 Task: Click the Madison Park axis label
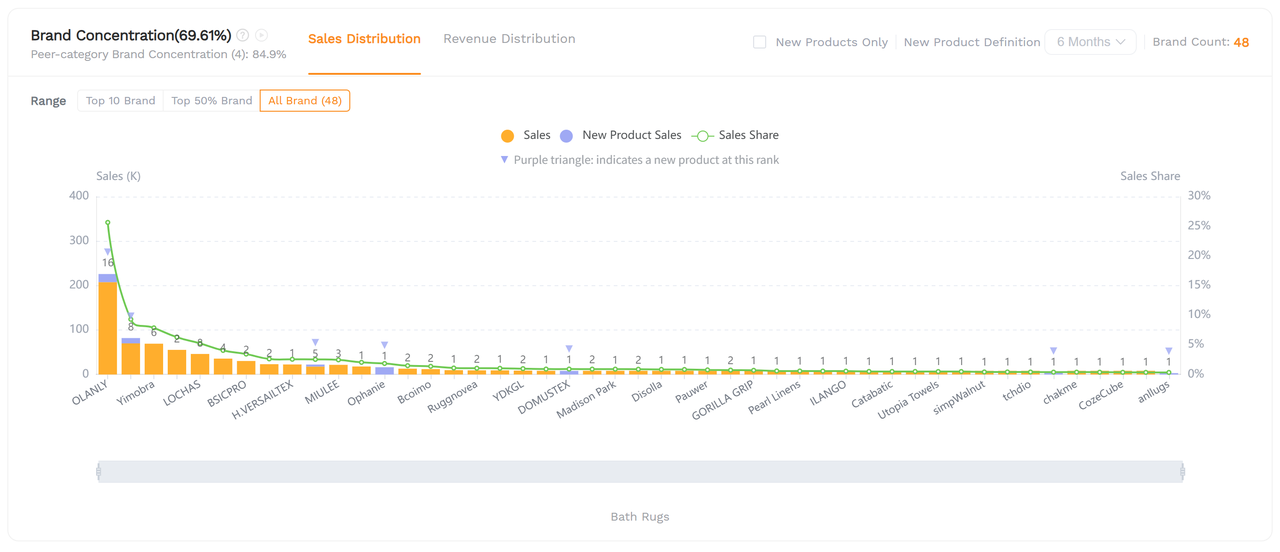coord(587,399)
